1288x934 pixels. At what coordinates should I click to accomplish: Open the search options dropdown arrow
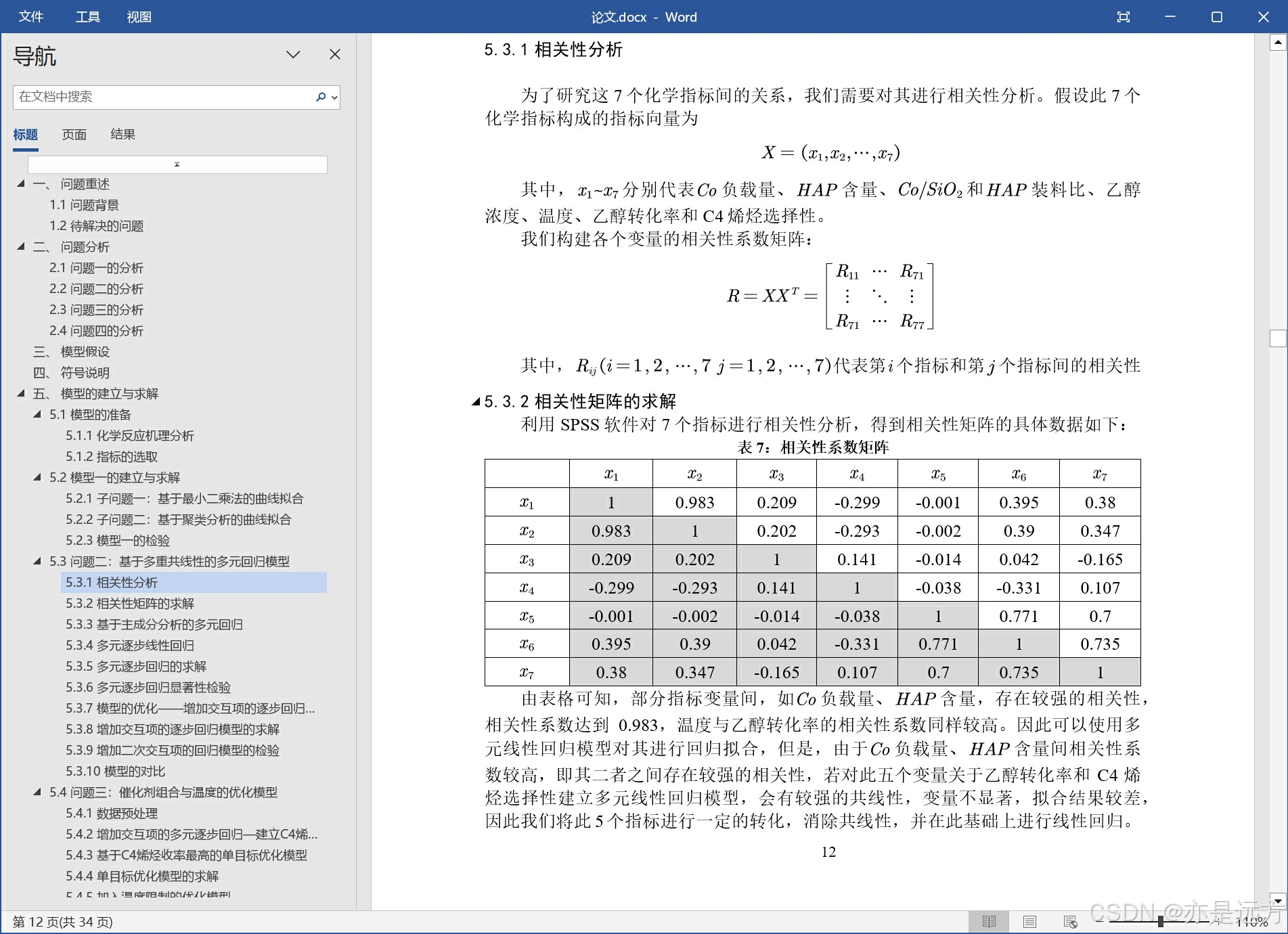pos(334,97)
